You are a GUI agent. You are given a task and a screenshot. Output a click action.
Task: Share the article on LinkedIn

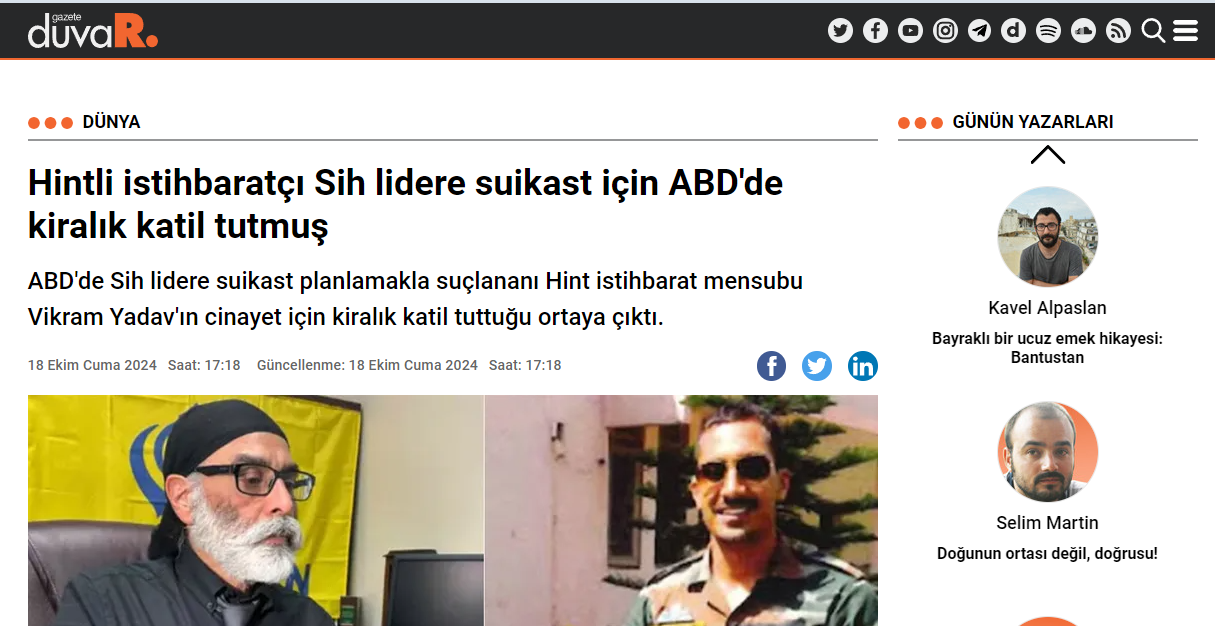[863, 366]
